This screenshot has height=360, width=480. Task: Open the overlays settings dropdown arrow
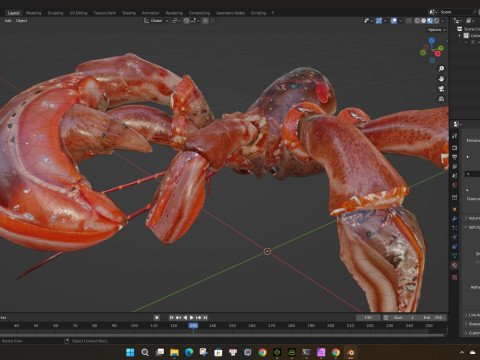point(400,21)
